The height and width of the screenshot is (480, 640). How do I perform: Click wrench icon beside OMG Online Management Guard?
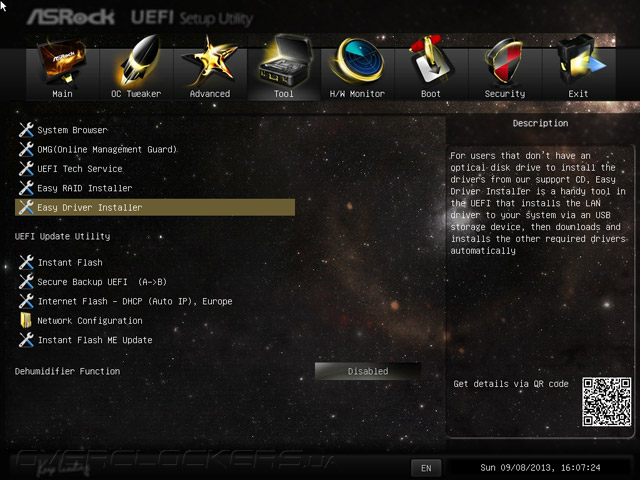pos(26,149)
